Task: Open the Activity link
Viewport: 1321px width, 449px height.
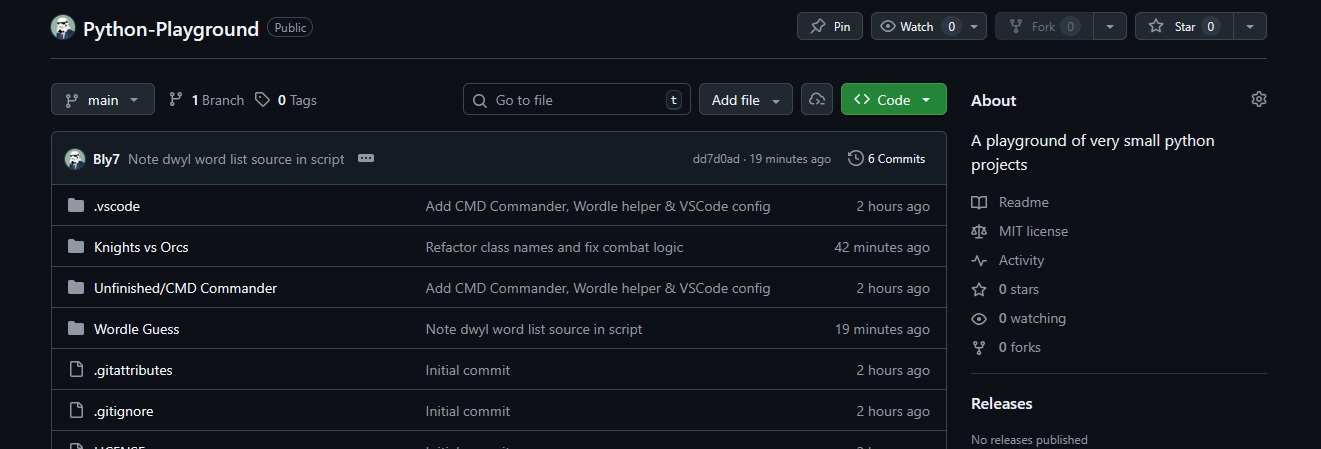Action: point(1021,260)
